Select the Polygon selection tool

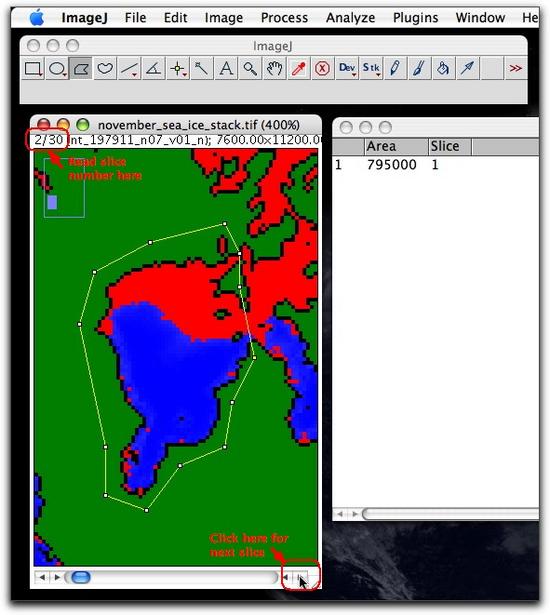pos(81,69)
